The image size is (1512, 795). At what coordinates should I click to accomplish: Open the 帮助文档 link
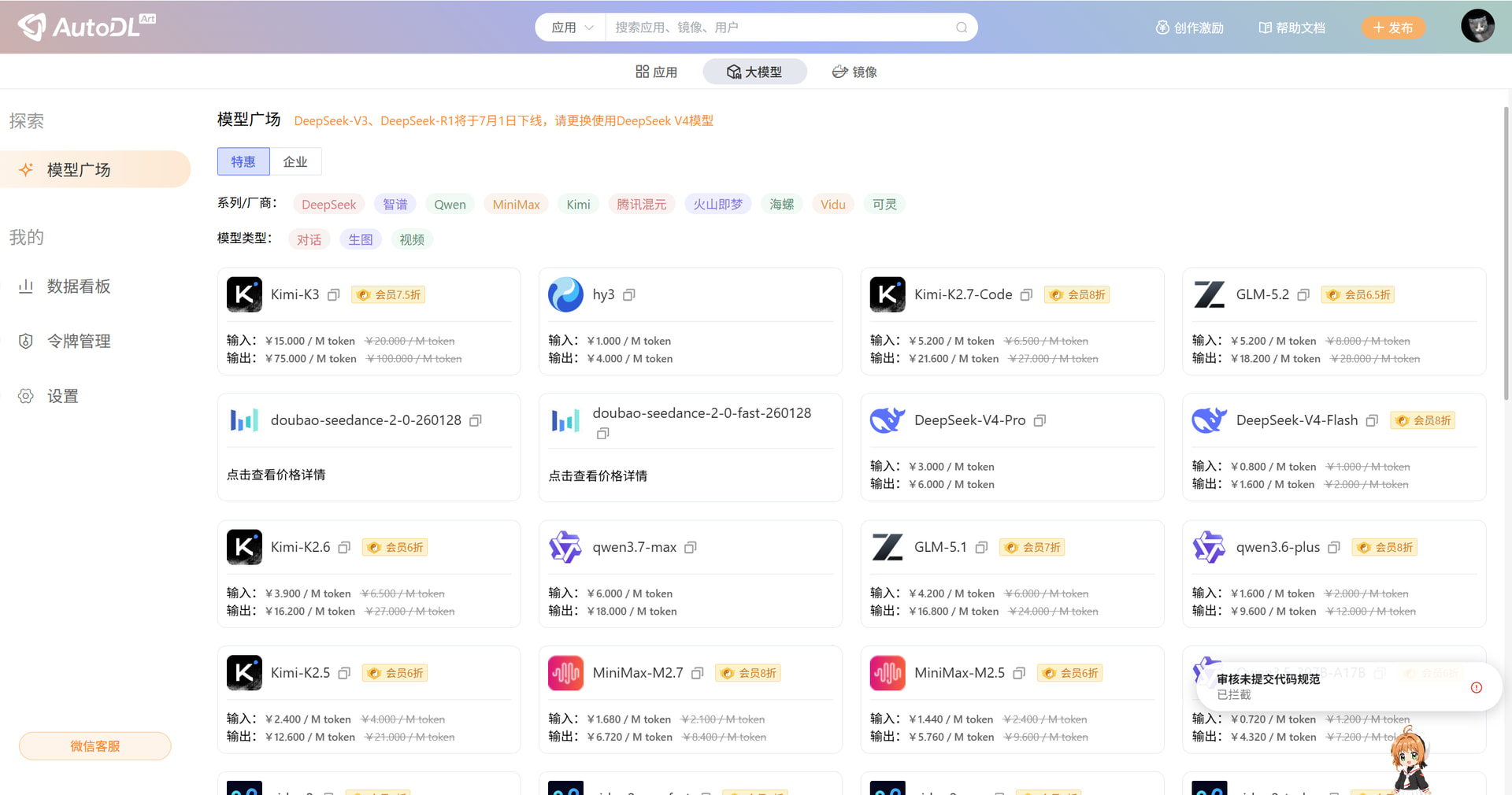click(1291, 28)
